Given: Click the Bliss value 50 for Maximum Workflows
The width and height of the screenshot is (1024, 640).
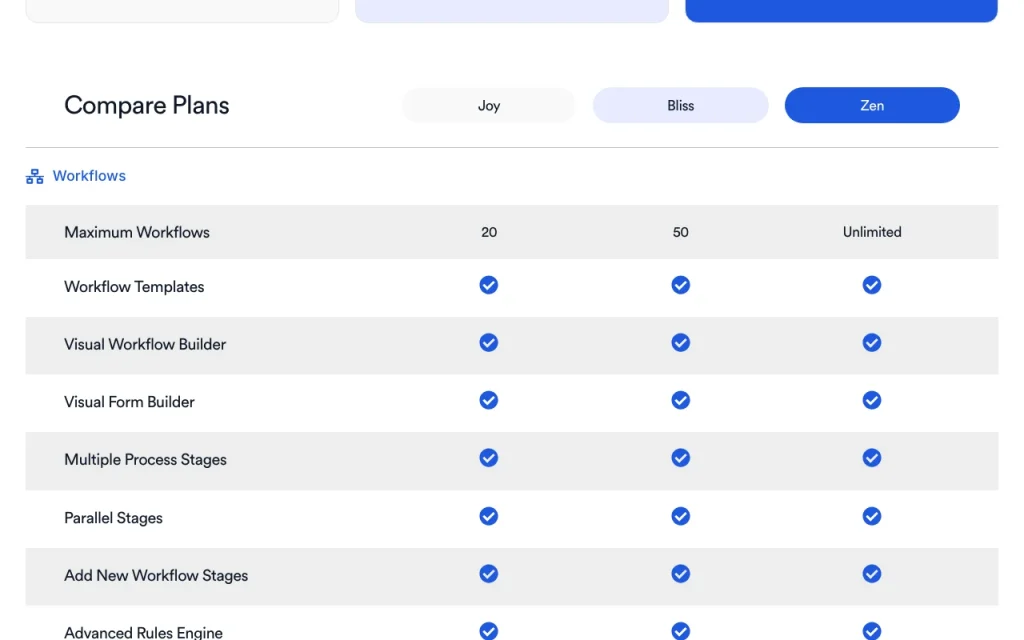Looking at the screenshot, I should (680, 232).
